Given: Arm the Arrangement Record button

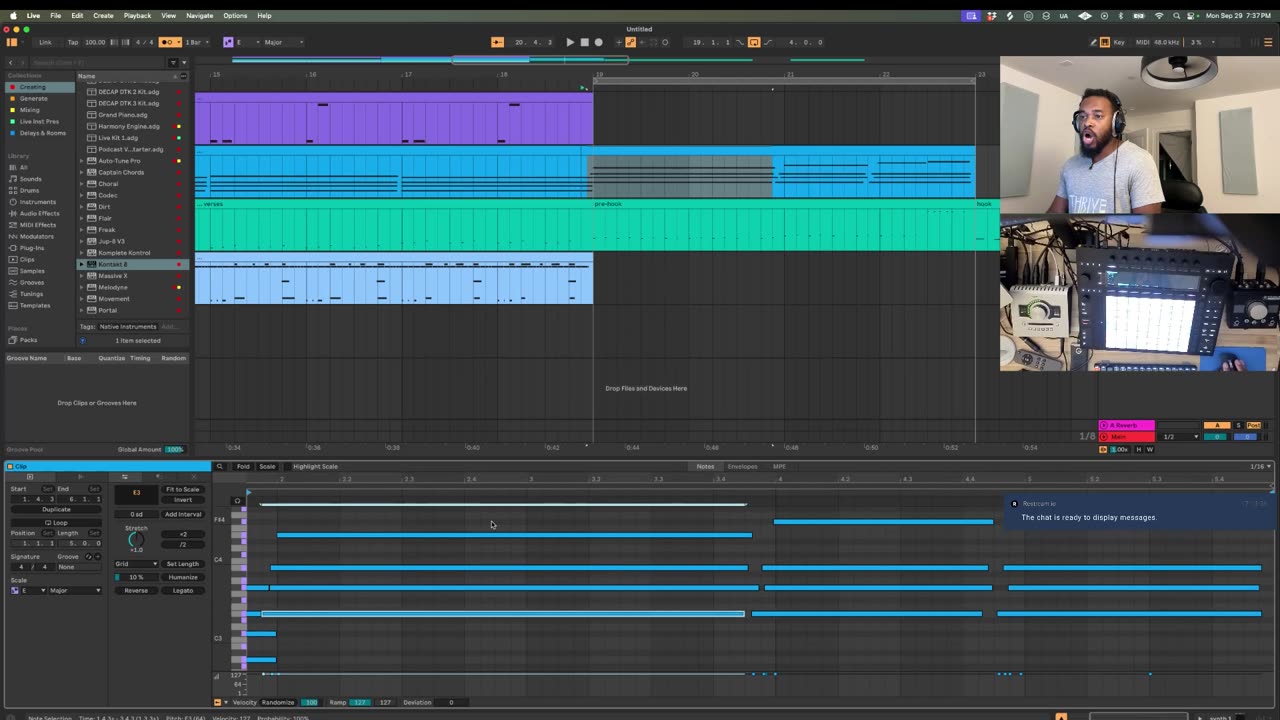Looking at the screenshot, I should (x=598, y=42).
